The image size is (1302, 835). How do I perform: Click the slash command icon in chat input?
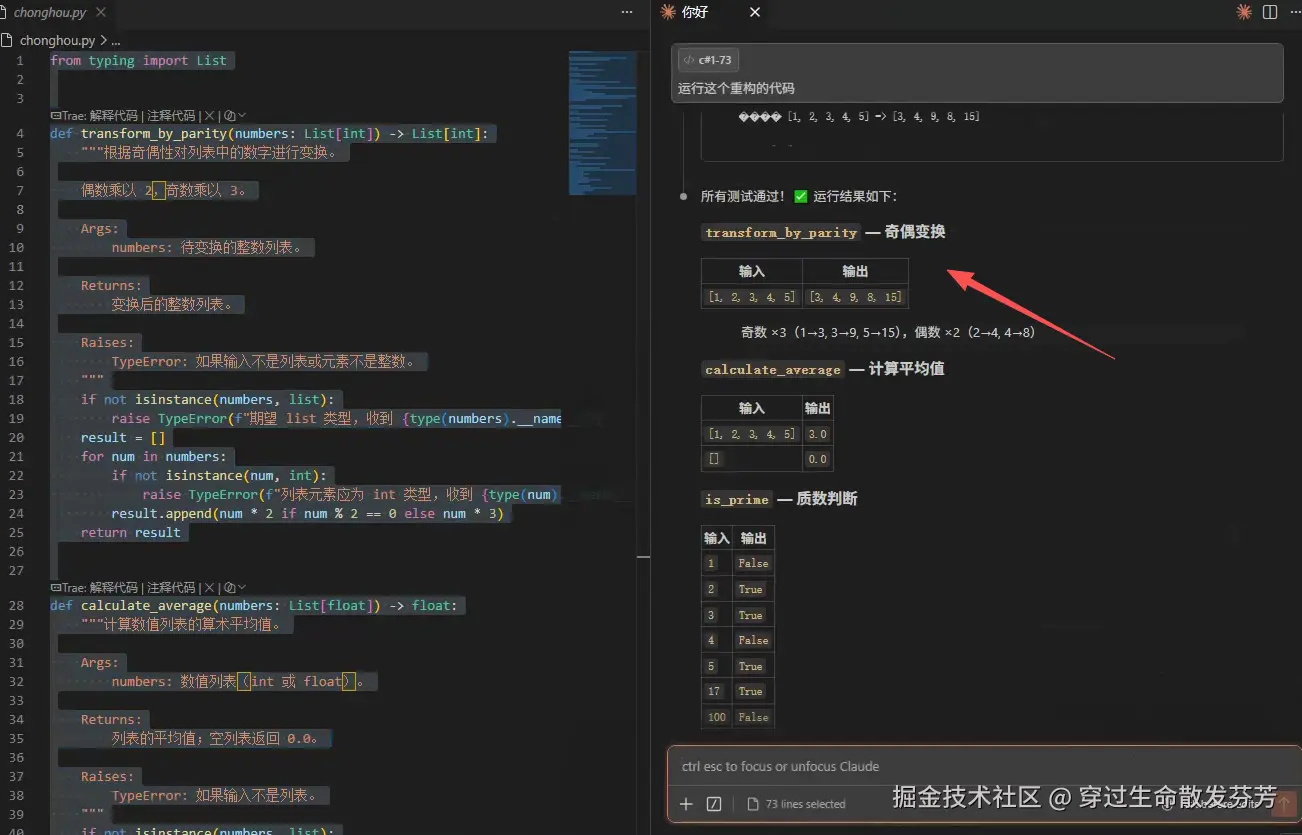pyautogui.click(x=714, y=804)
